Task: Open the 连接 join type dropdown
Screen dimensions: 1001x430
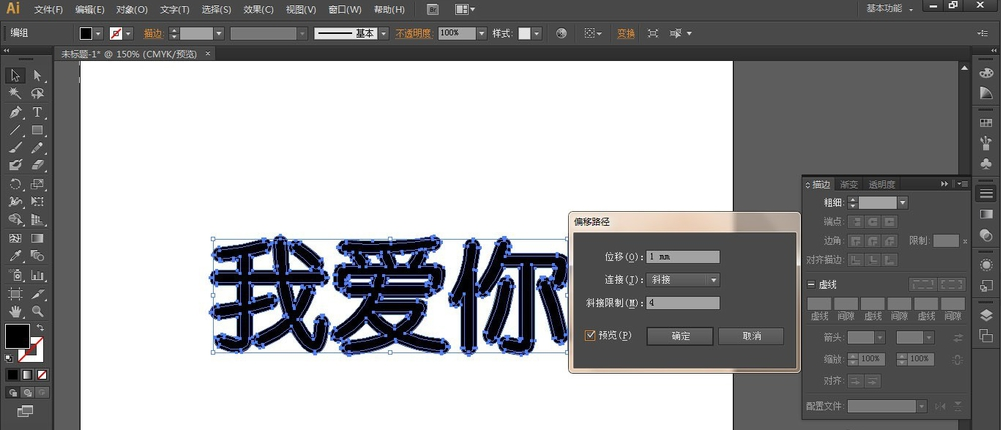Action: [x=713, y=280]
